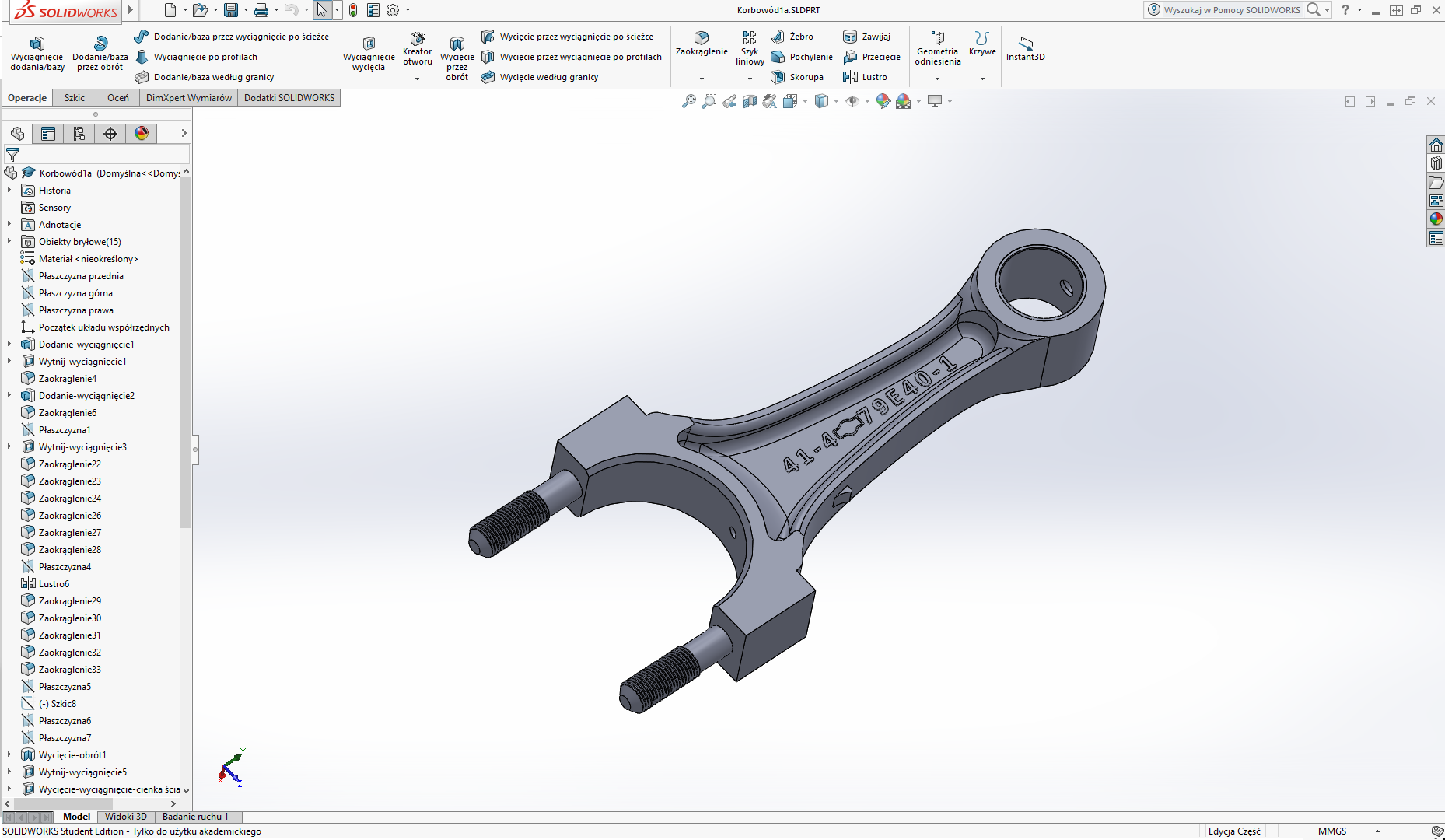Select Dodanie/baza przez obrót revolve tool
The width and height of the screenshot is (1445, 840).
(100, 53)
